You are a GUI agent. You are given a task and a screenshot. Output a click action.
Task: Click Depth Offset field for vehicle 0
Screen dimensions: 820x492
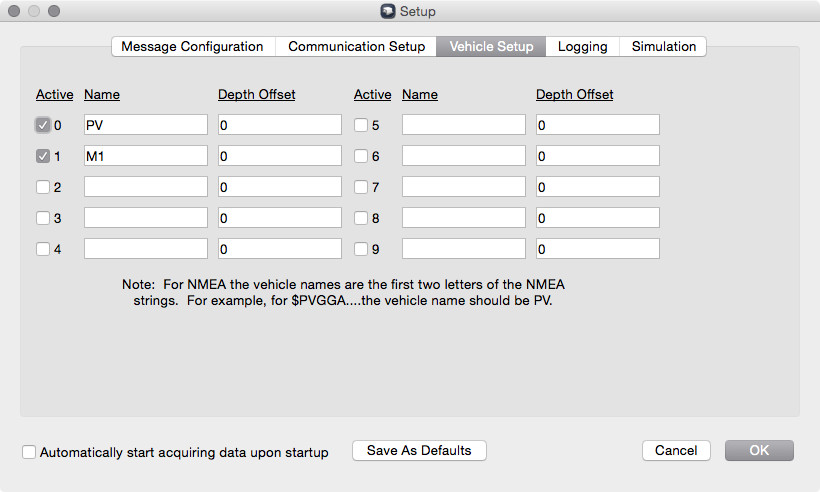pyautogui.click(x=279, y=125)
